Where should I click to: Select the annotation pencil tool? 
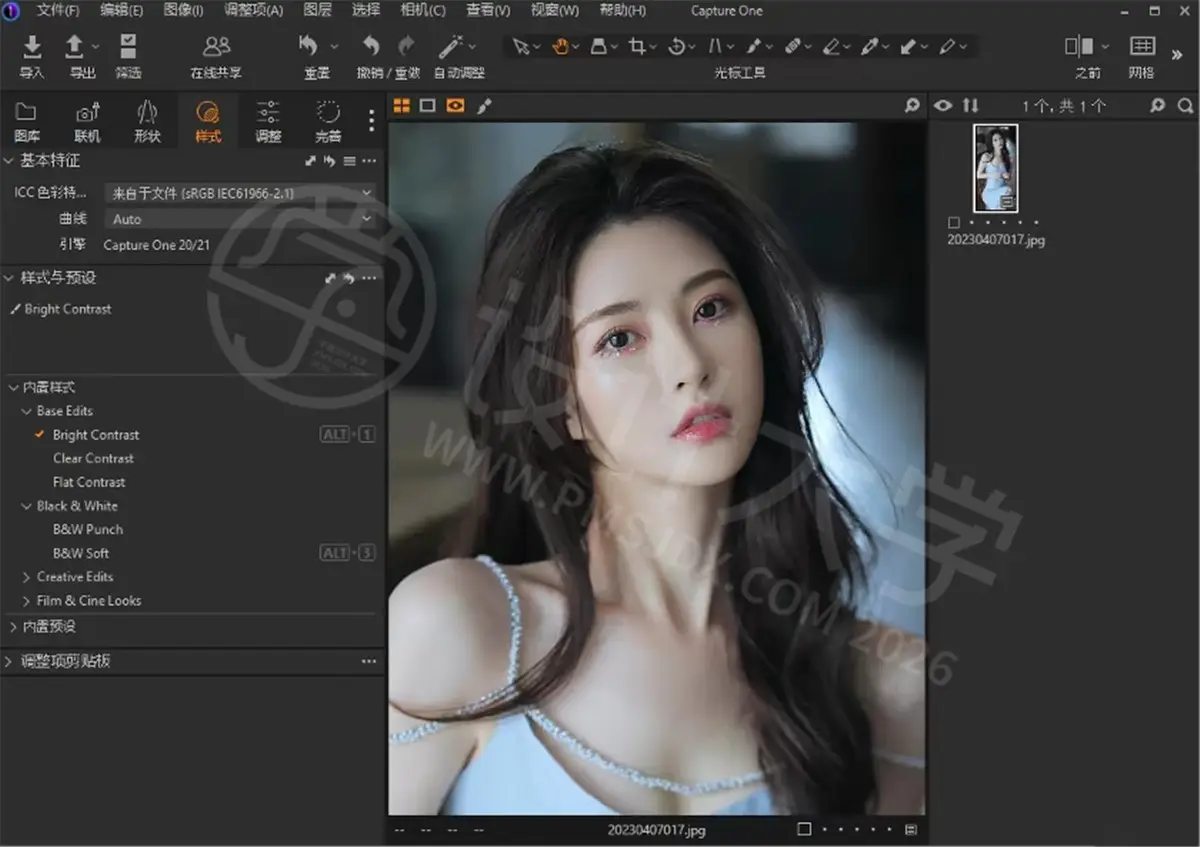(947, 46)
